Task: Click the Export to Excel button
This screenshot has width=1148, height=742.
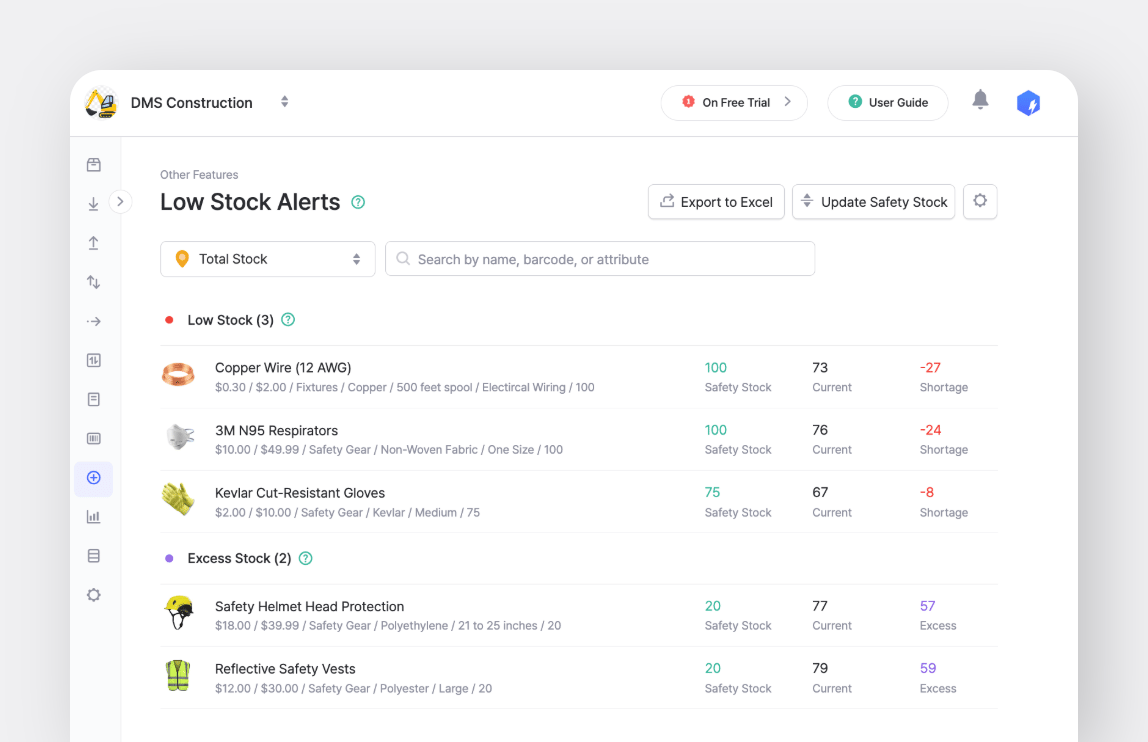Action: (716, 201)
